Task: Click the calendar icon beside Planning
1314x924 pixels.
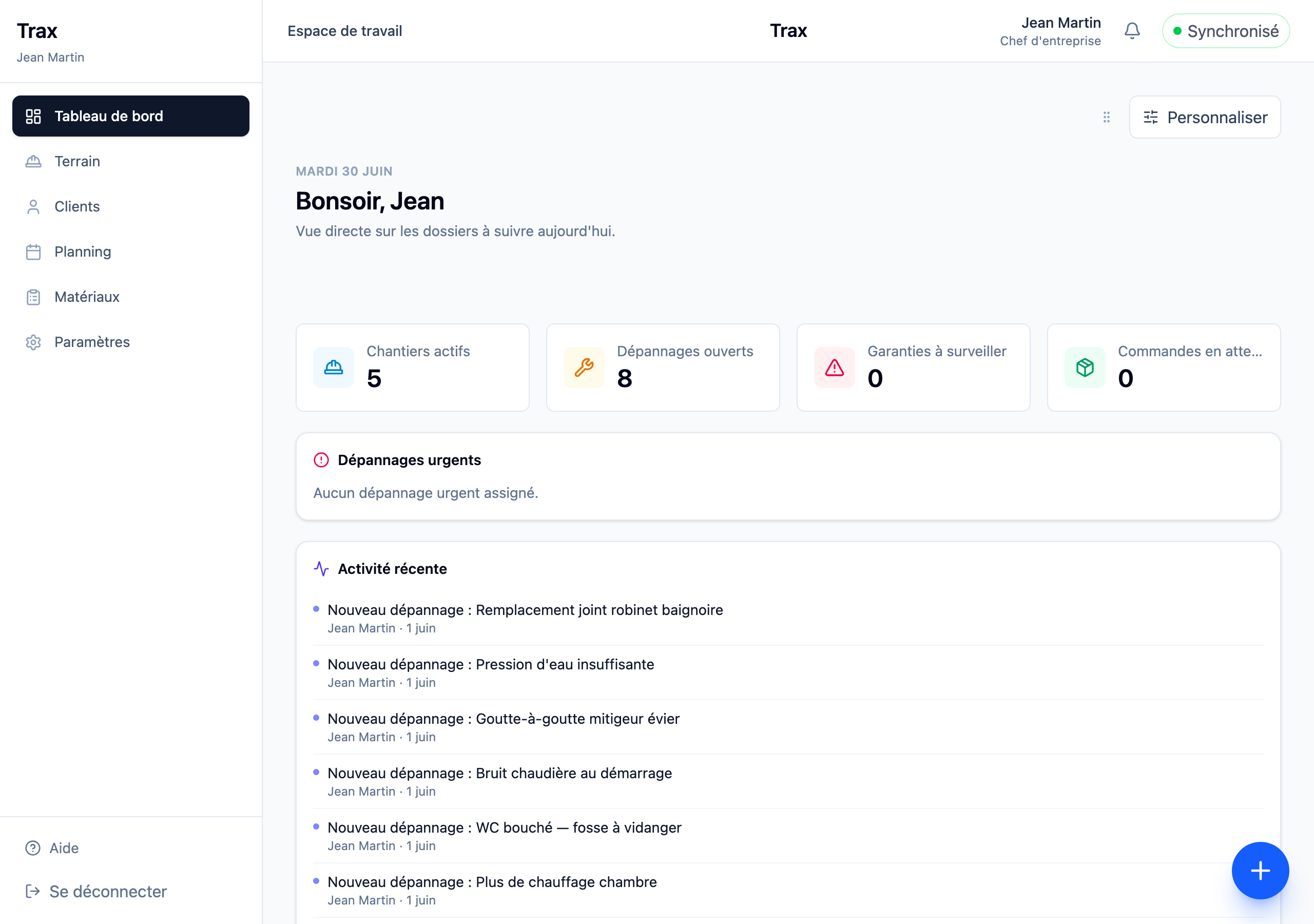Action: pyautogui.click(x=33, y=252)
